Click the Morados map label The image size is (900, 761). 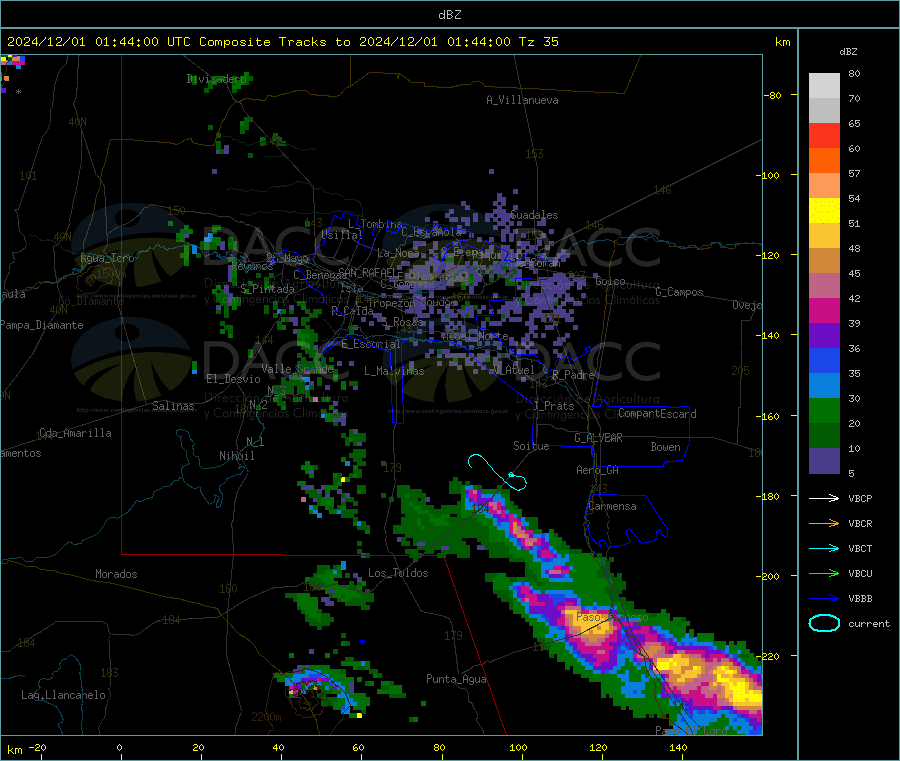(116, 574)
